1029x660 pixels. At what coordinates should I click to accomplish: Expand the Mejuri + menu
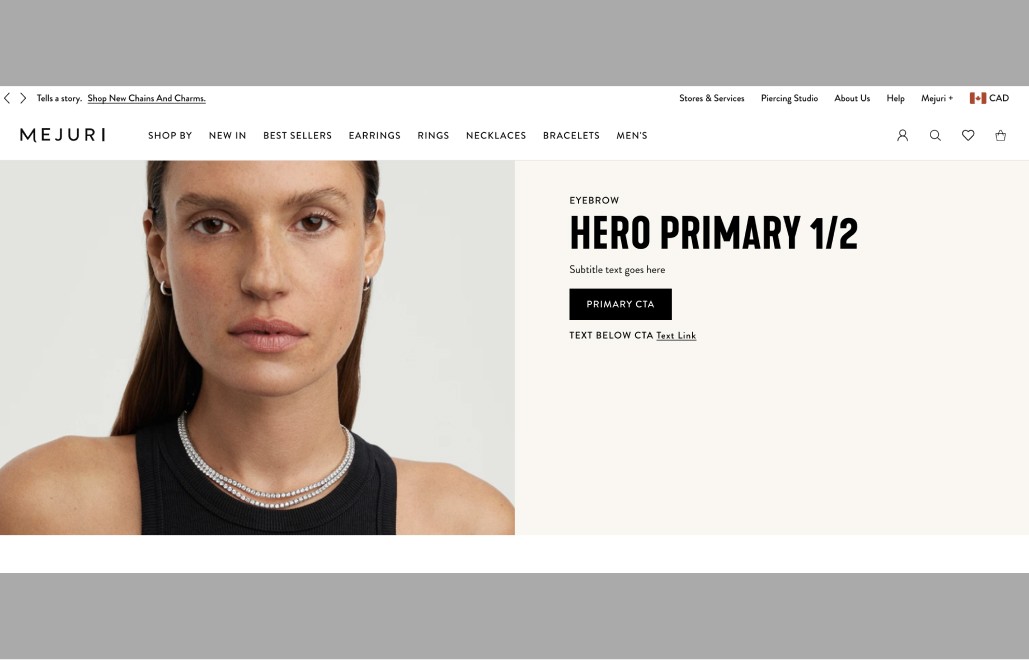[936, 98]
